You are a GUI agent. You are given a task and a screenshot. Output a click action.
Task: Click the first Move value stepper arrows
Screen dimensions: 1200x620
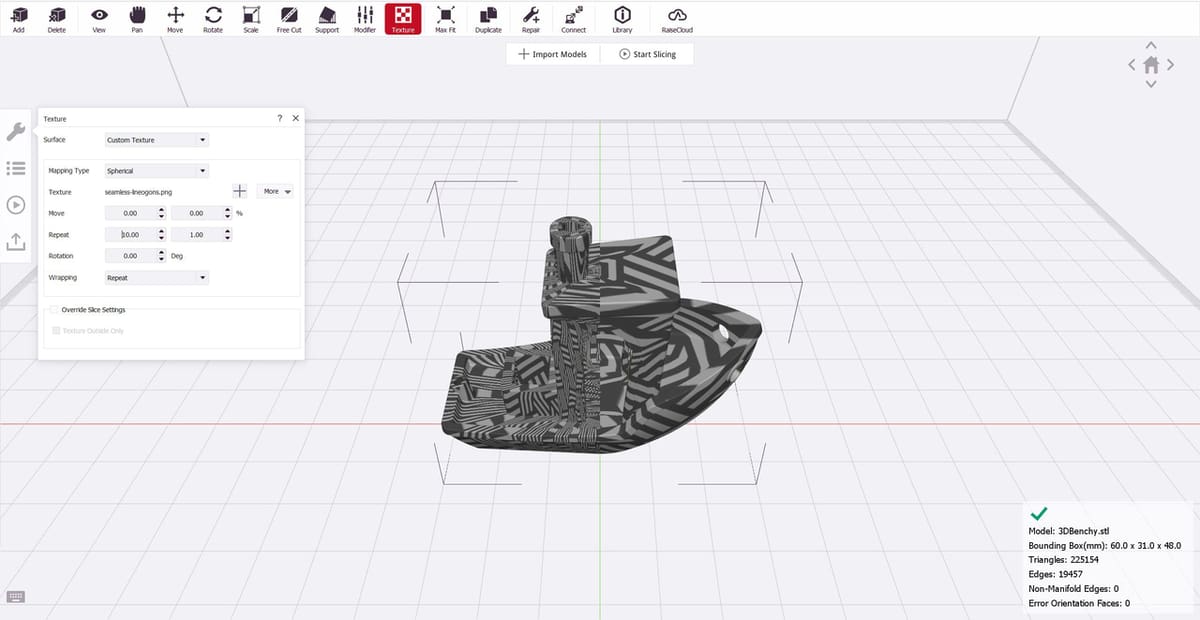pos(162,213)
